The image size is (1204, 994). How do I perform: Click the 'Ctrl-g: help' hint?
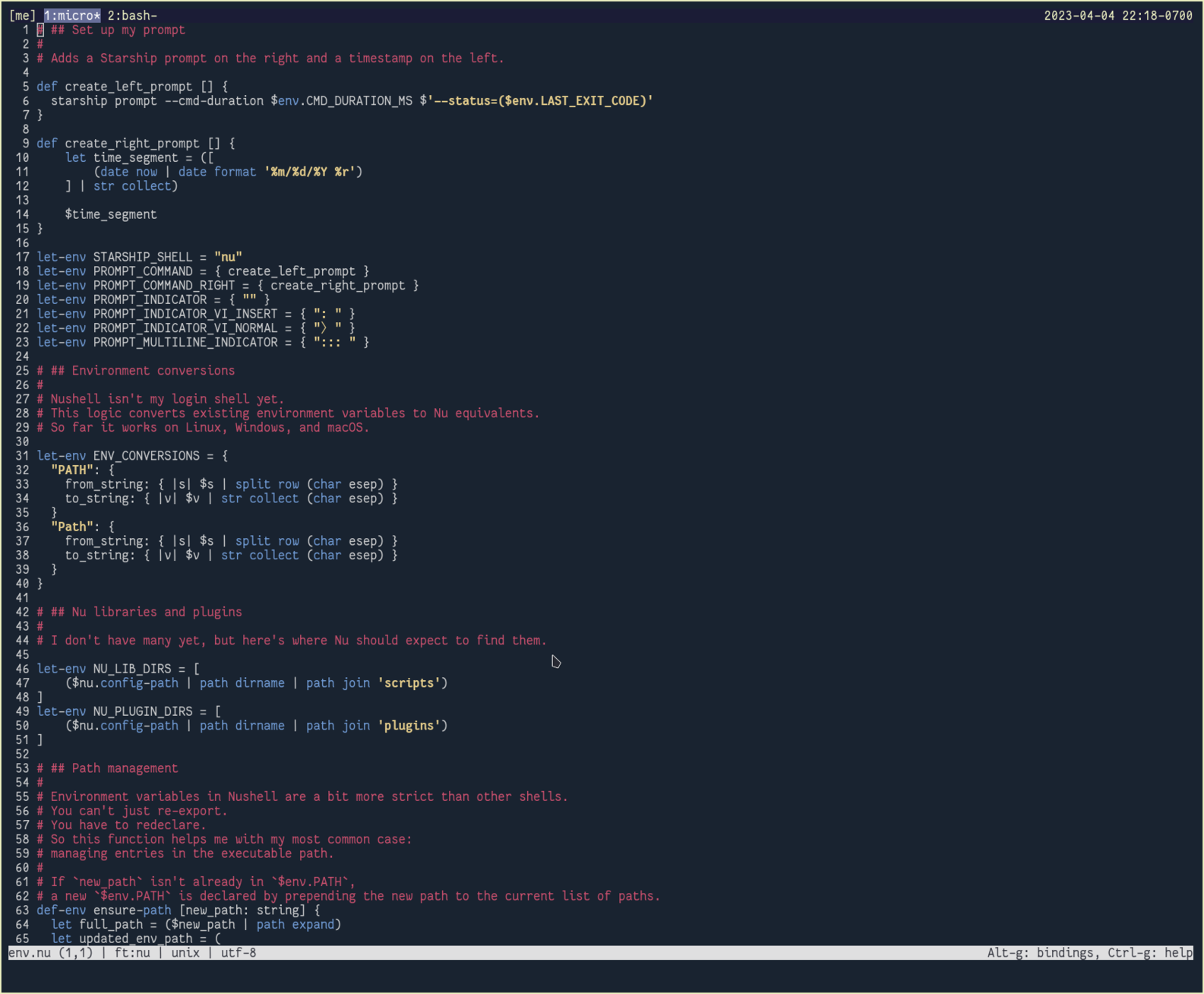1150,953
